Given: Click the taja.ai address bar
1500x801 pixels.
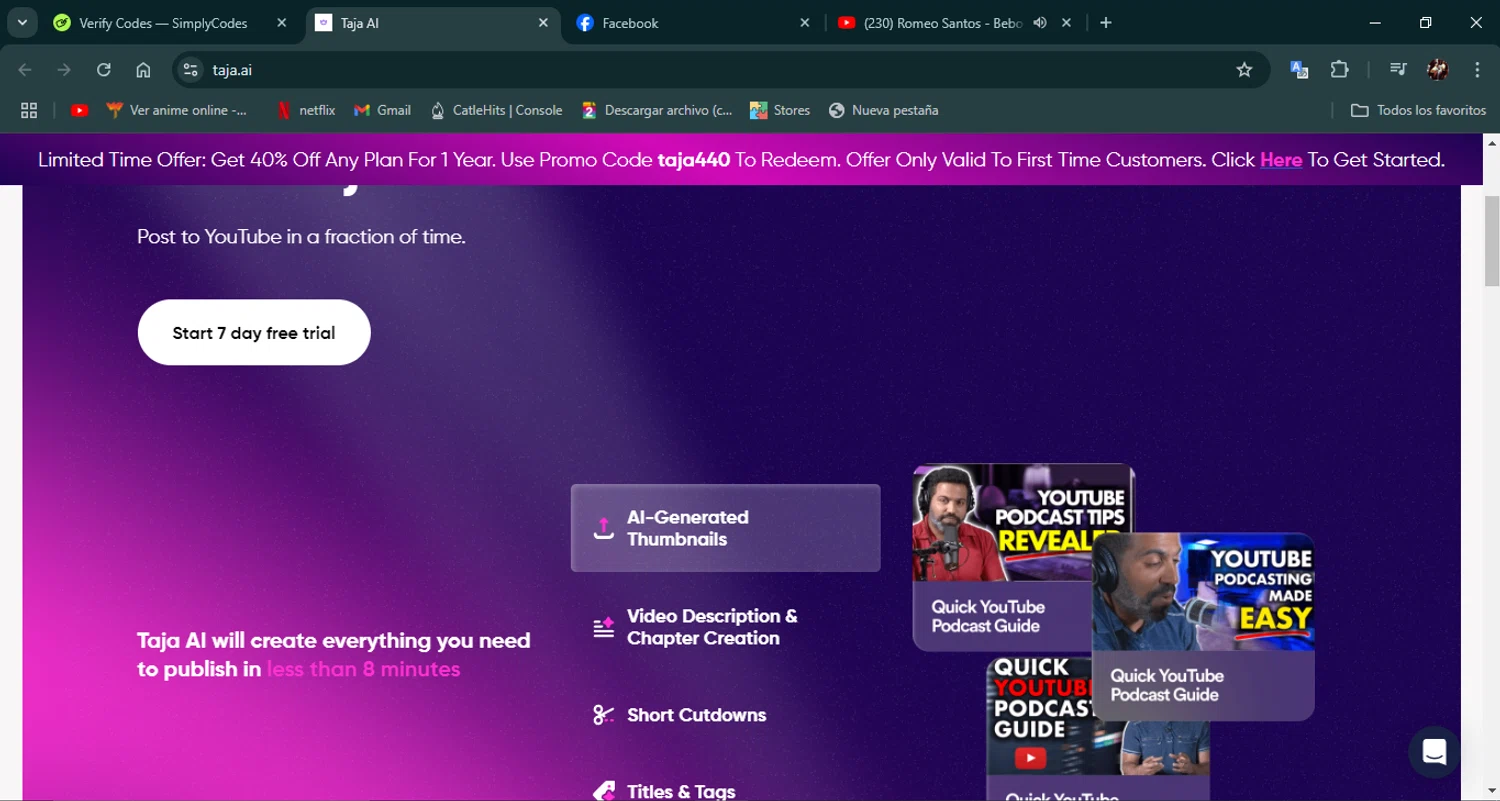Looking at the screenshot, I should (x=720, y=70).
